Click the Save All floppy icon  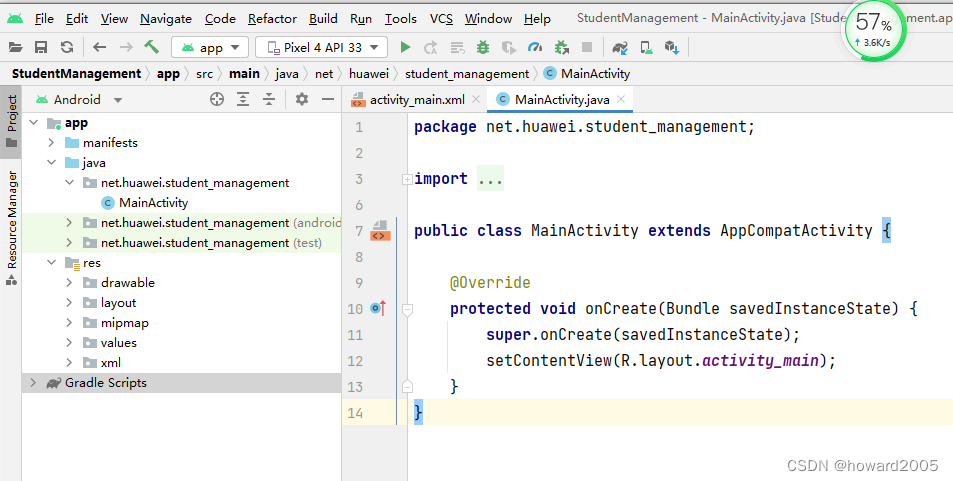tap(41, 47)
